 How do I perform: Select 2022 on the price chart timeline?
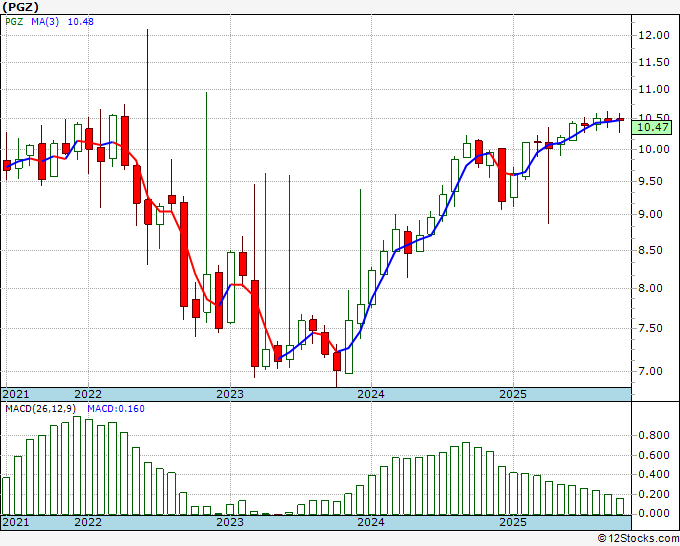tap(88, 394)
